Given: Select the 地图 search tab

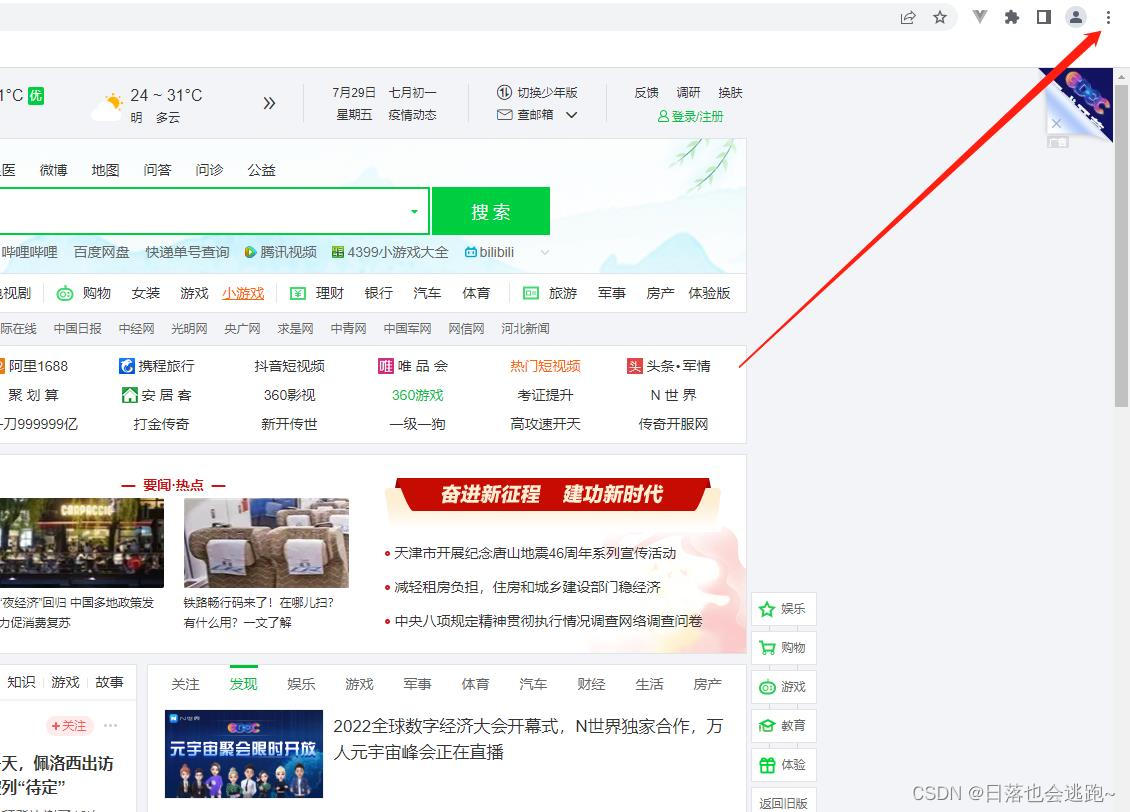Looking at the screenshot, I should click(x=105, y=170).
